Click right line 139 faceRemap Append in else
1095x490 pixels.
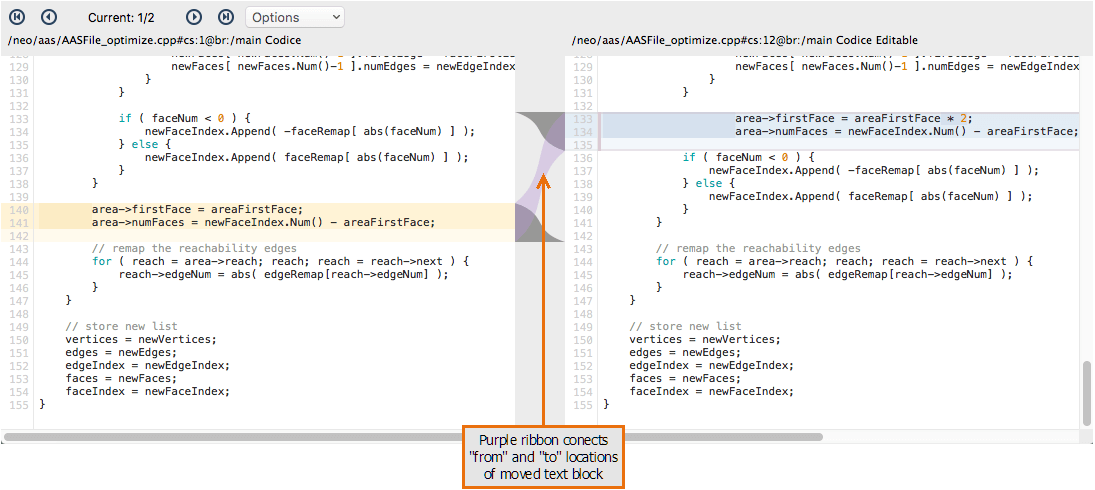(x=871, y=197)
